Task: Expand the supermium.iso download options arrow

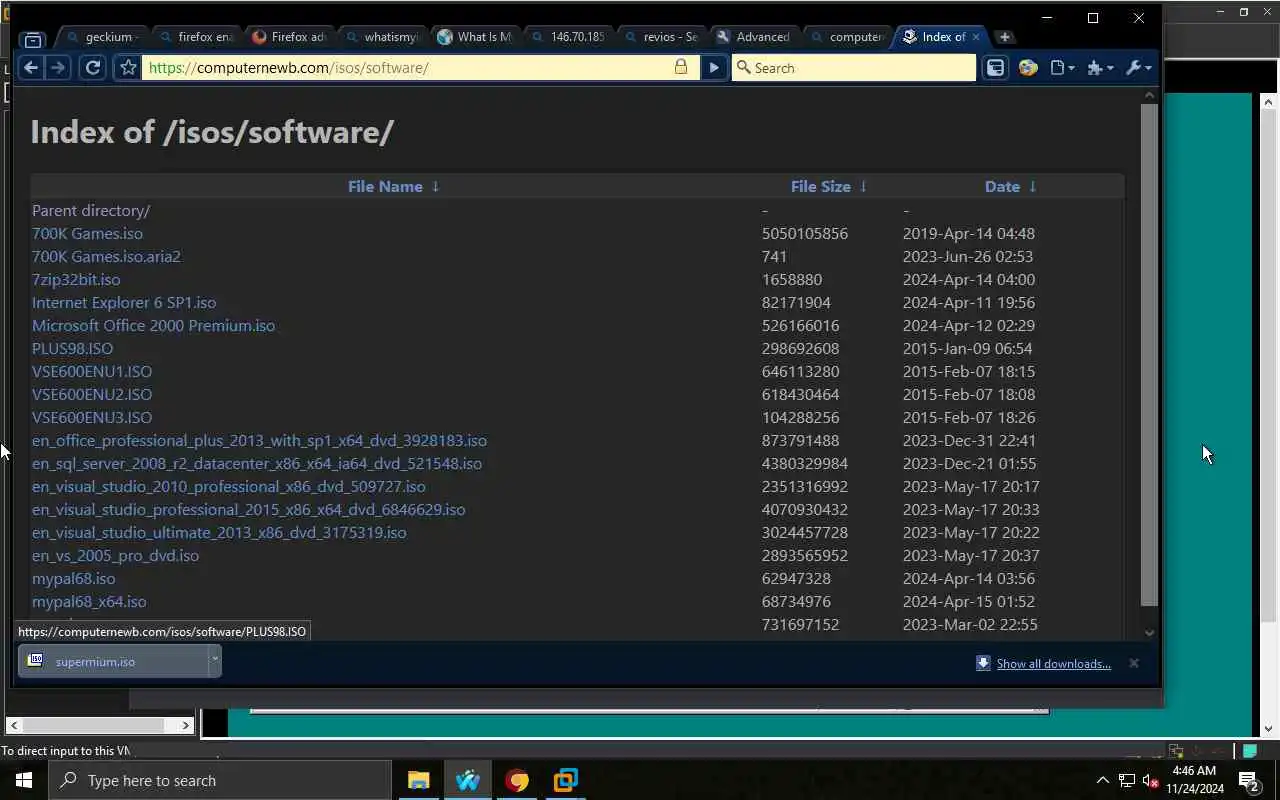Action: (214, 661)
